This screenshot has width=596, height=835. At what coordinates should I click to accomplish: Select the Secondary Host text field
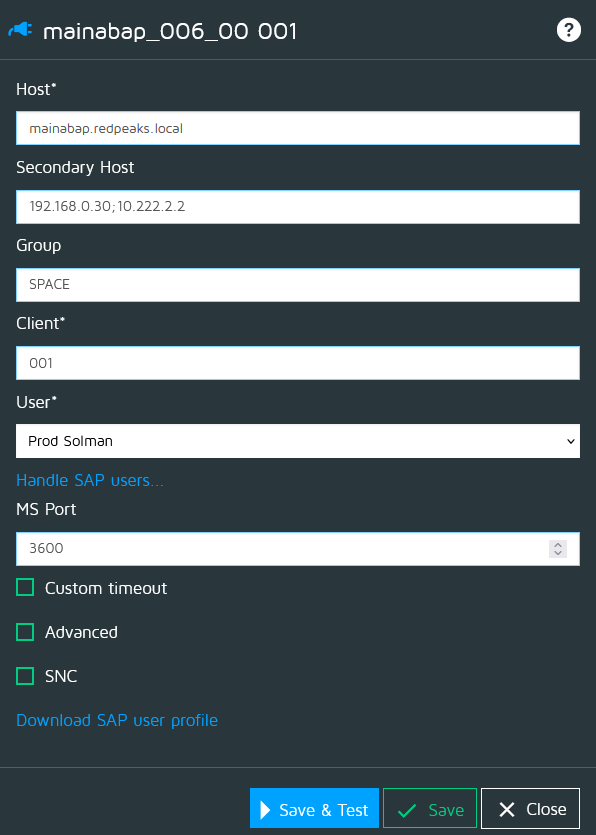click(x=298, y=207)
